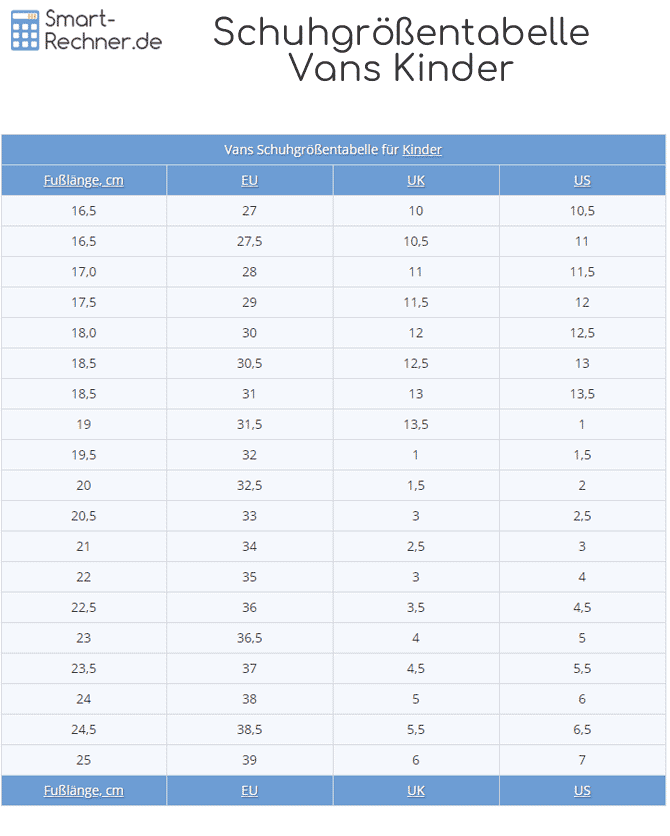Screen dimensions: 670x836
Task: Click the Smart-Rechner calculator logo icon
Action: pyautogui.click(x=26, y=31)
